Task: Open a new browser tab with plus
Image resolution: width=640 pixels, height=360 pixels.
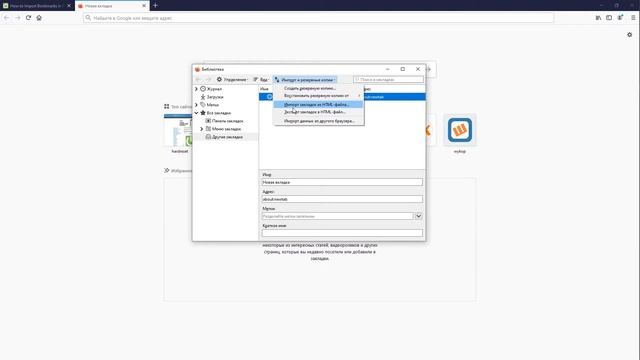Action: (x=155, y=6)
